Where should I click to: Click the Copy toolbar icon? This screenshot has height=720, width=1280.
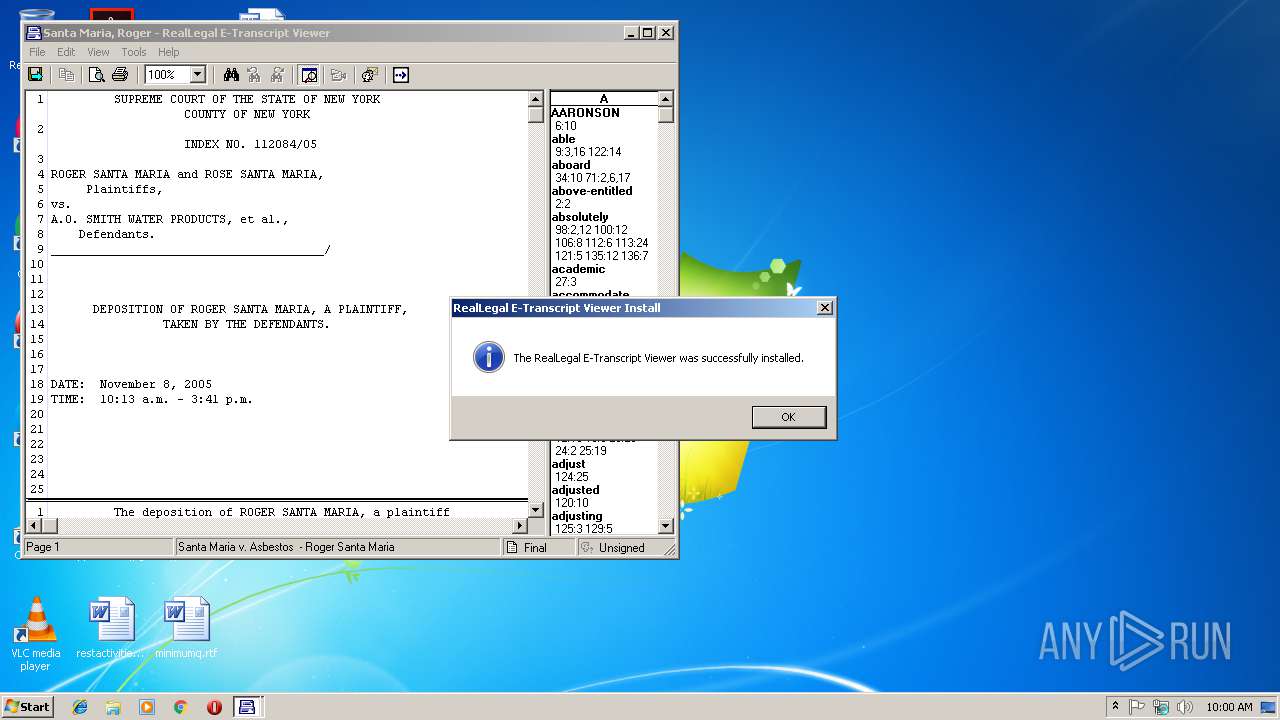66,75
